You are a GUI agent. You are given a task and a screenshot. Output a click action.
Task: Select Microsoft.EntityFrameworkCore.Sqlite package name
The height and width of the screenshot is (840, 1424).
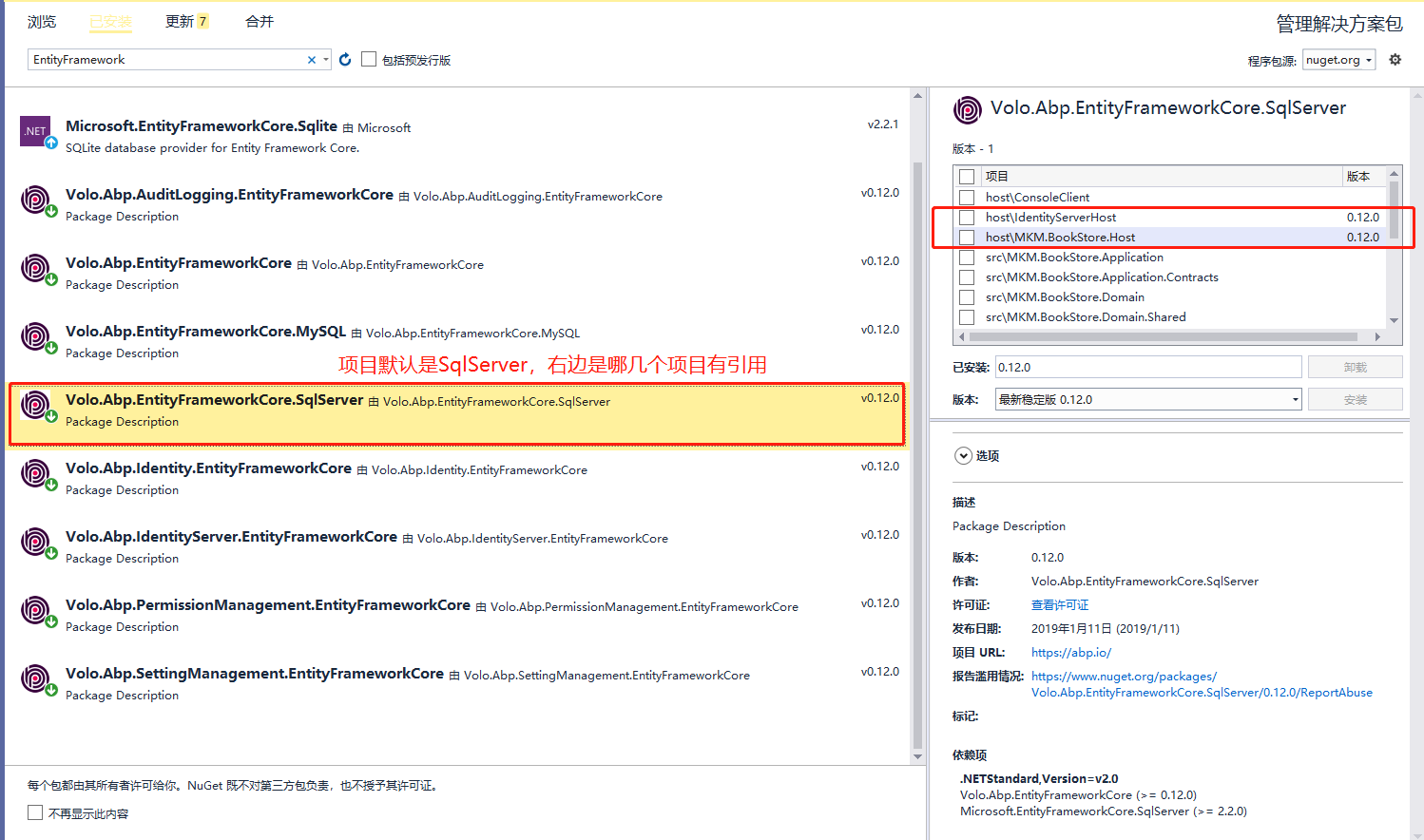pos(202,126)
